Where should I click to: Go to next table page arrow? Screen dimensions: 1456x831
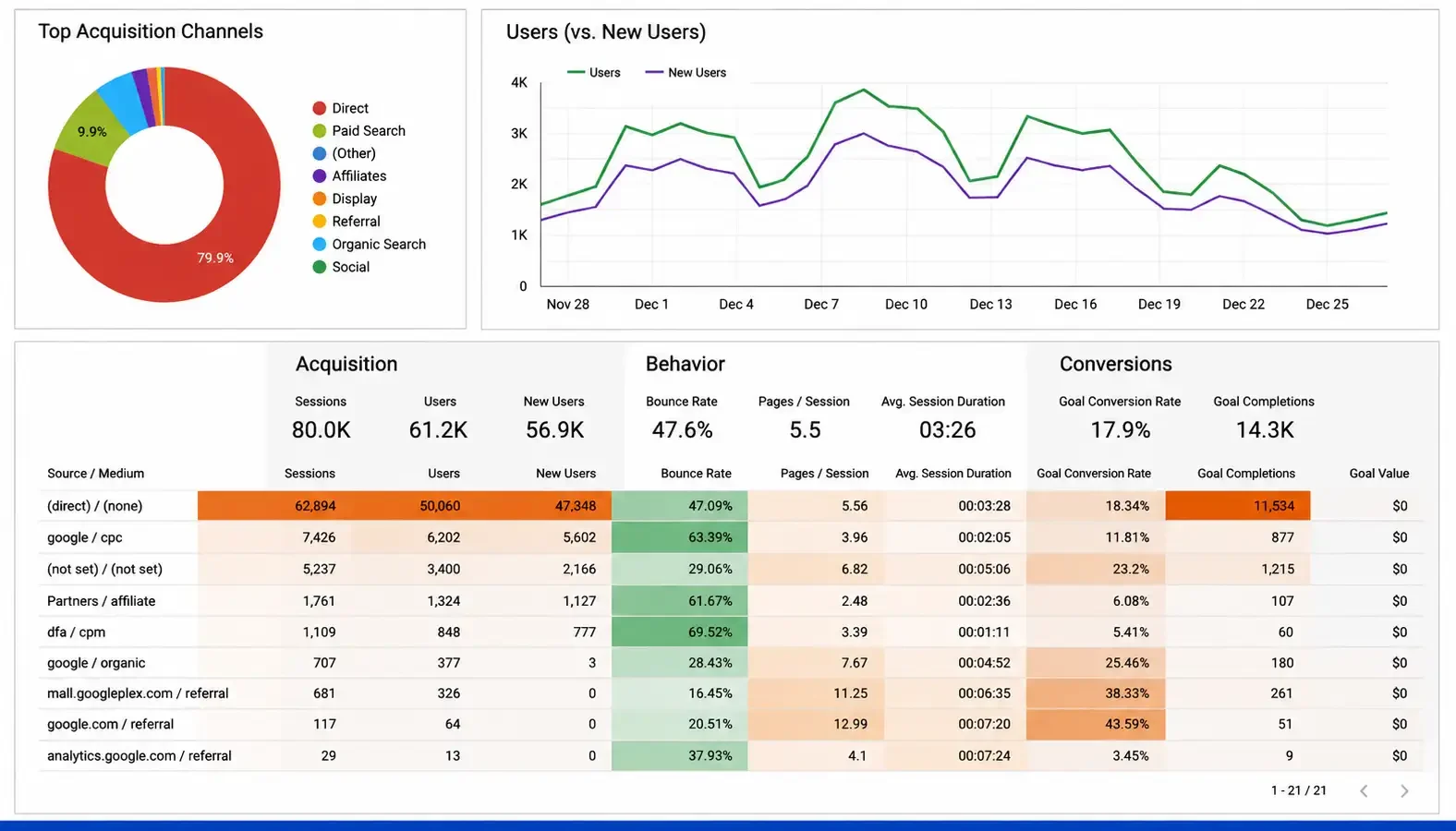coord(1404,790)
